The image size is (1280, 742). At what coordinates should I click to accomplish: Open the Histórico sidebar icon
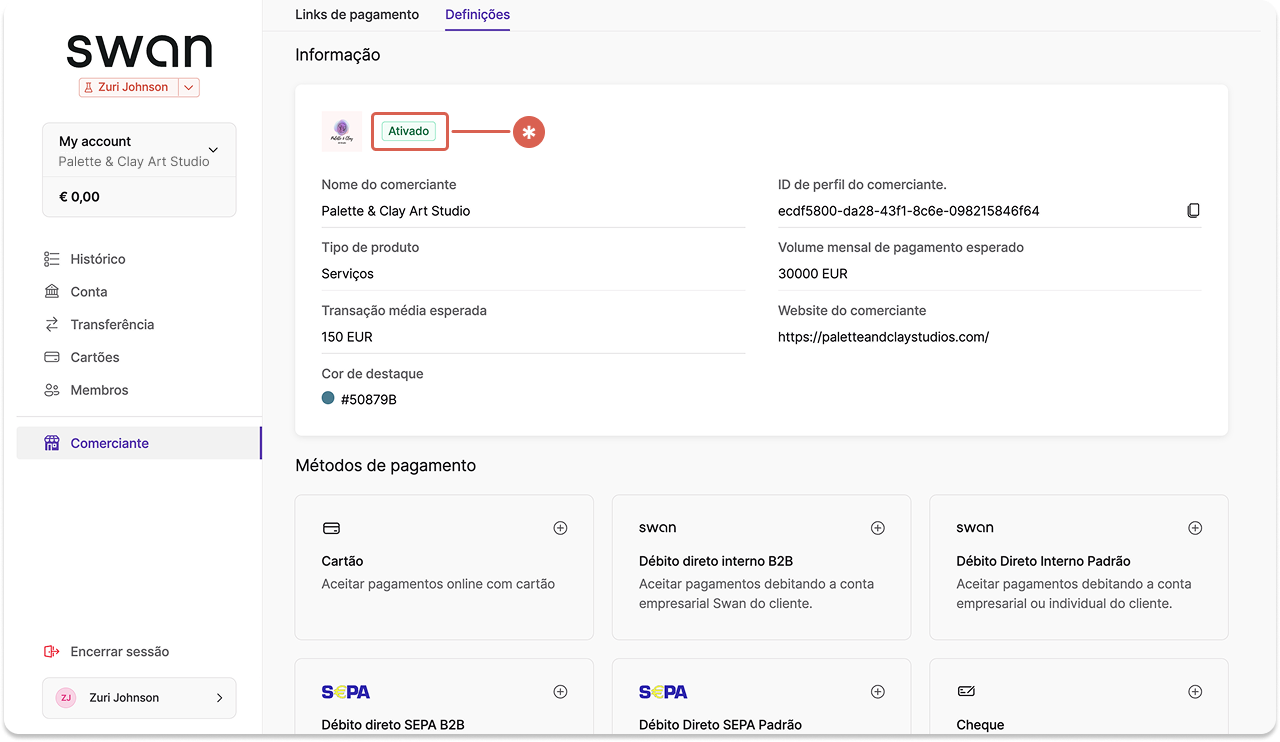pos(52,259)
